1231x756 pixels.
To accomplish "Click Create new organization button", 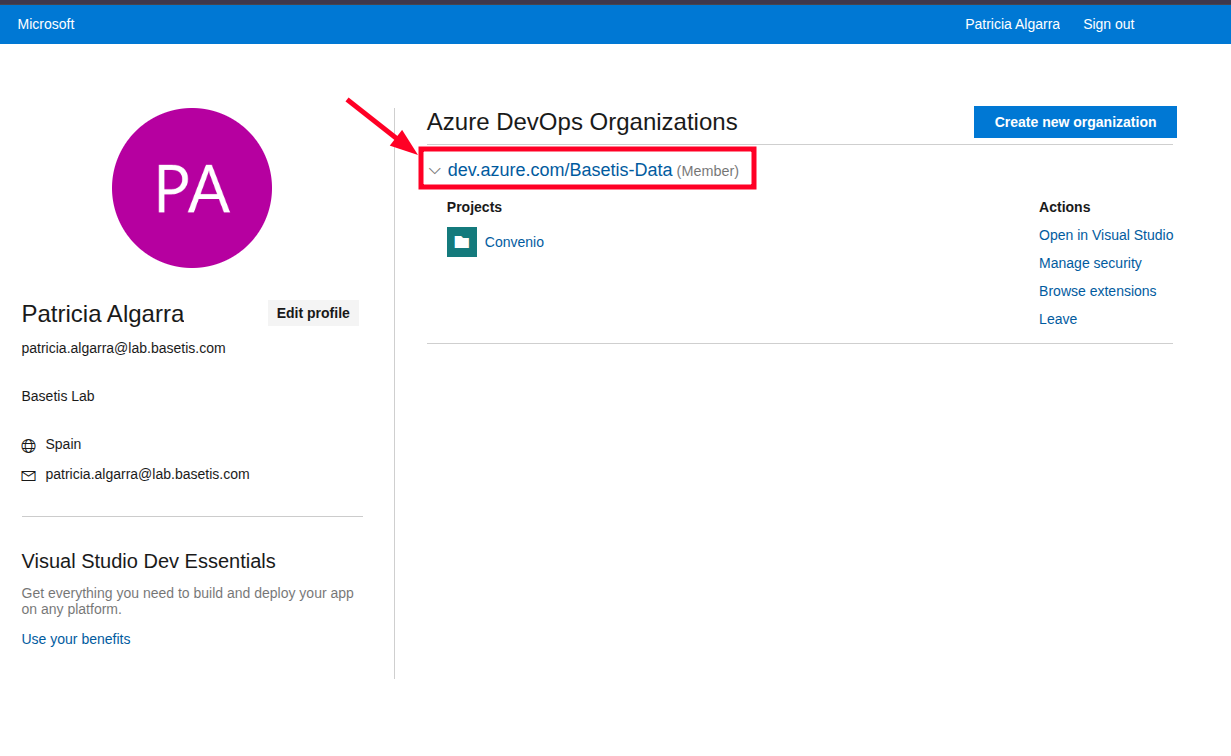I will click(x=1075, y=122).
